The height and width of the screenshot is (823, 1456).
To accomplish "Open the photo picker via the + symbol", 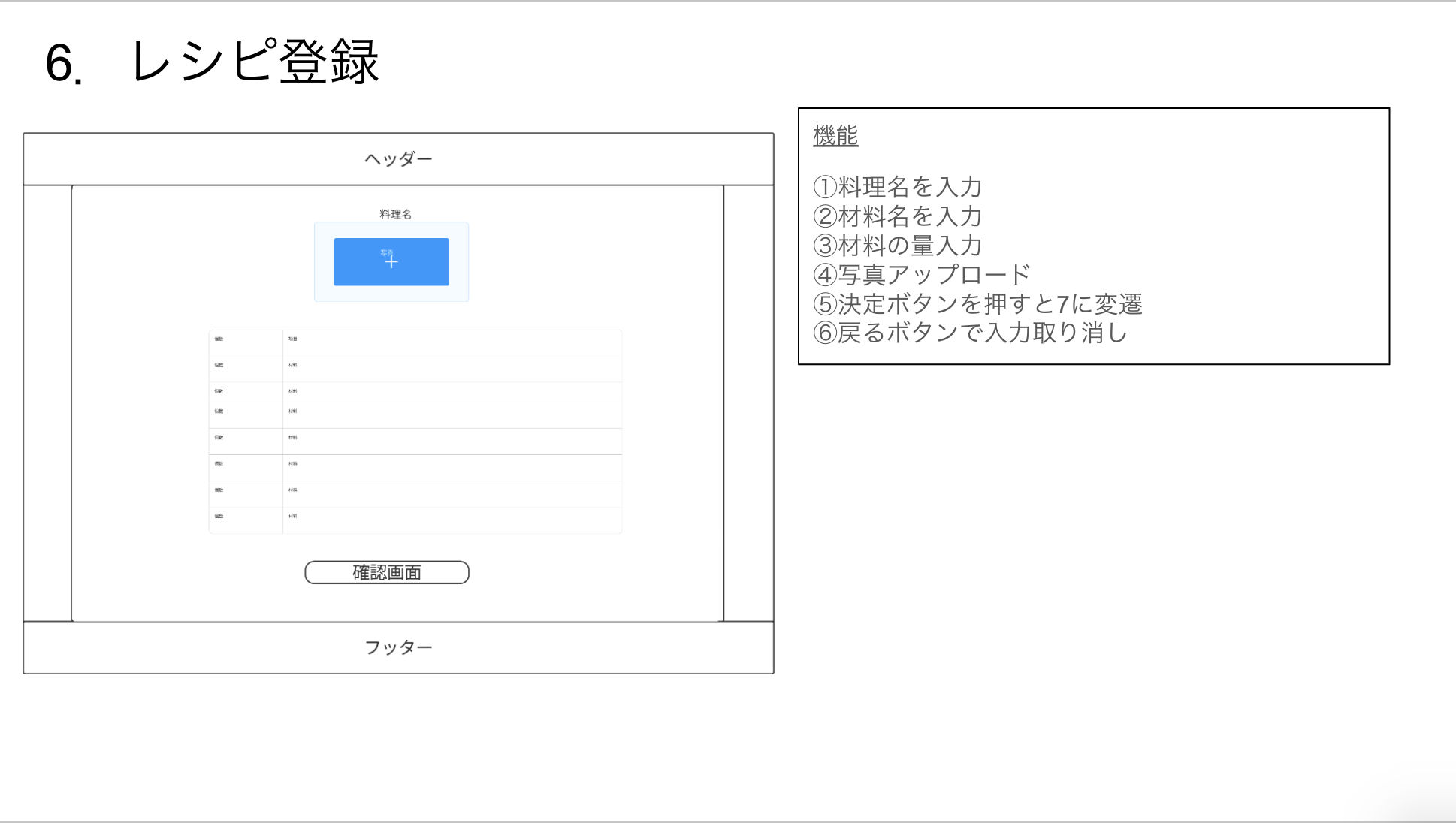I will (x=391, y=264).
